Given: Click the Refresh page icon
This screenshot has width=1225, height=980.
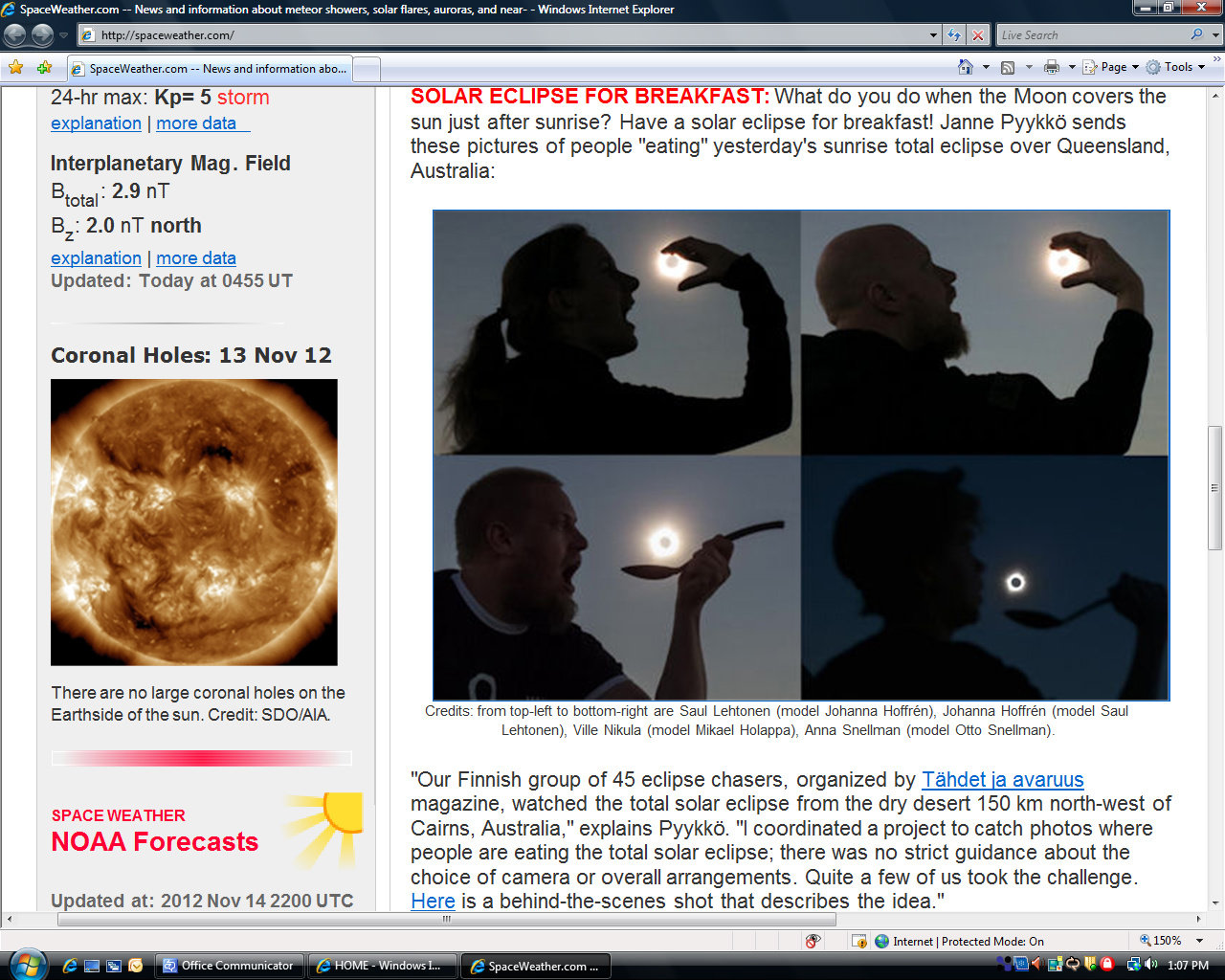Looking at the screenshot, I should [x=954, y=35].
